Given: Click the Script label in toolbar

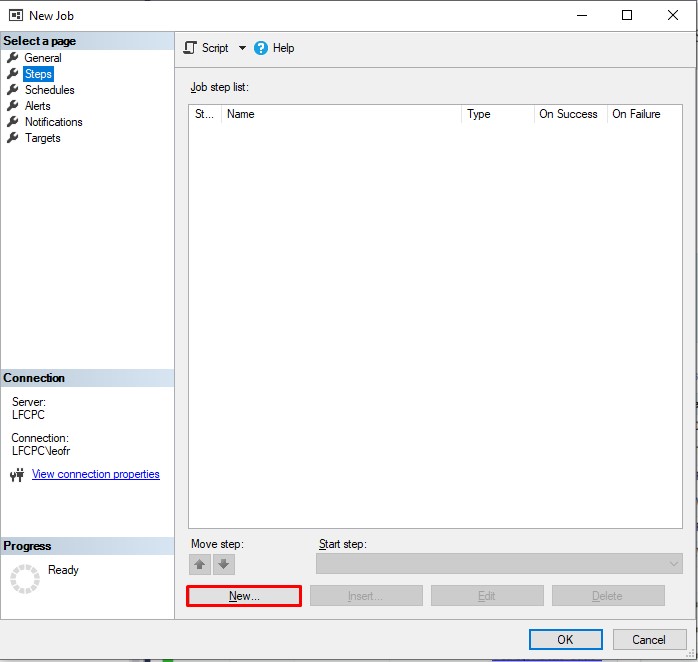Looking at the screenshot, I should pos(215,48).
